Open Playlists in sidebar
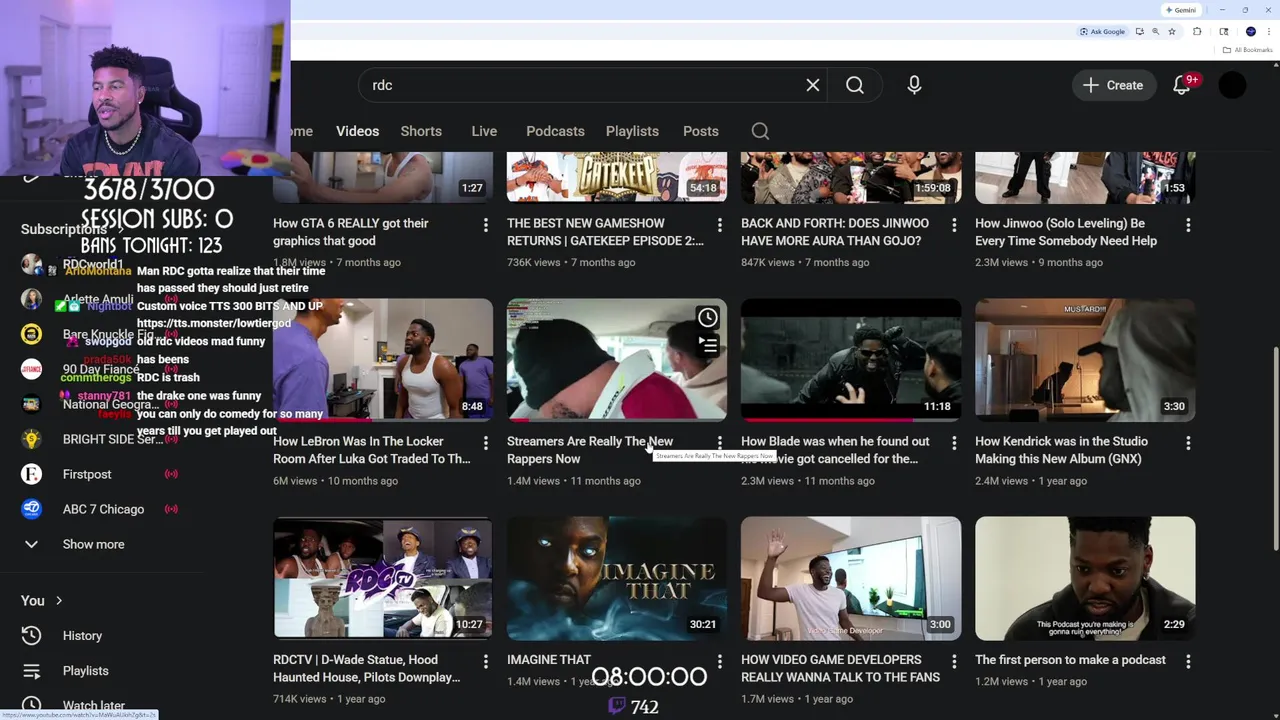Image resolution: width=1280 pixels, height=720 pixels. 100,670
